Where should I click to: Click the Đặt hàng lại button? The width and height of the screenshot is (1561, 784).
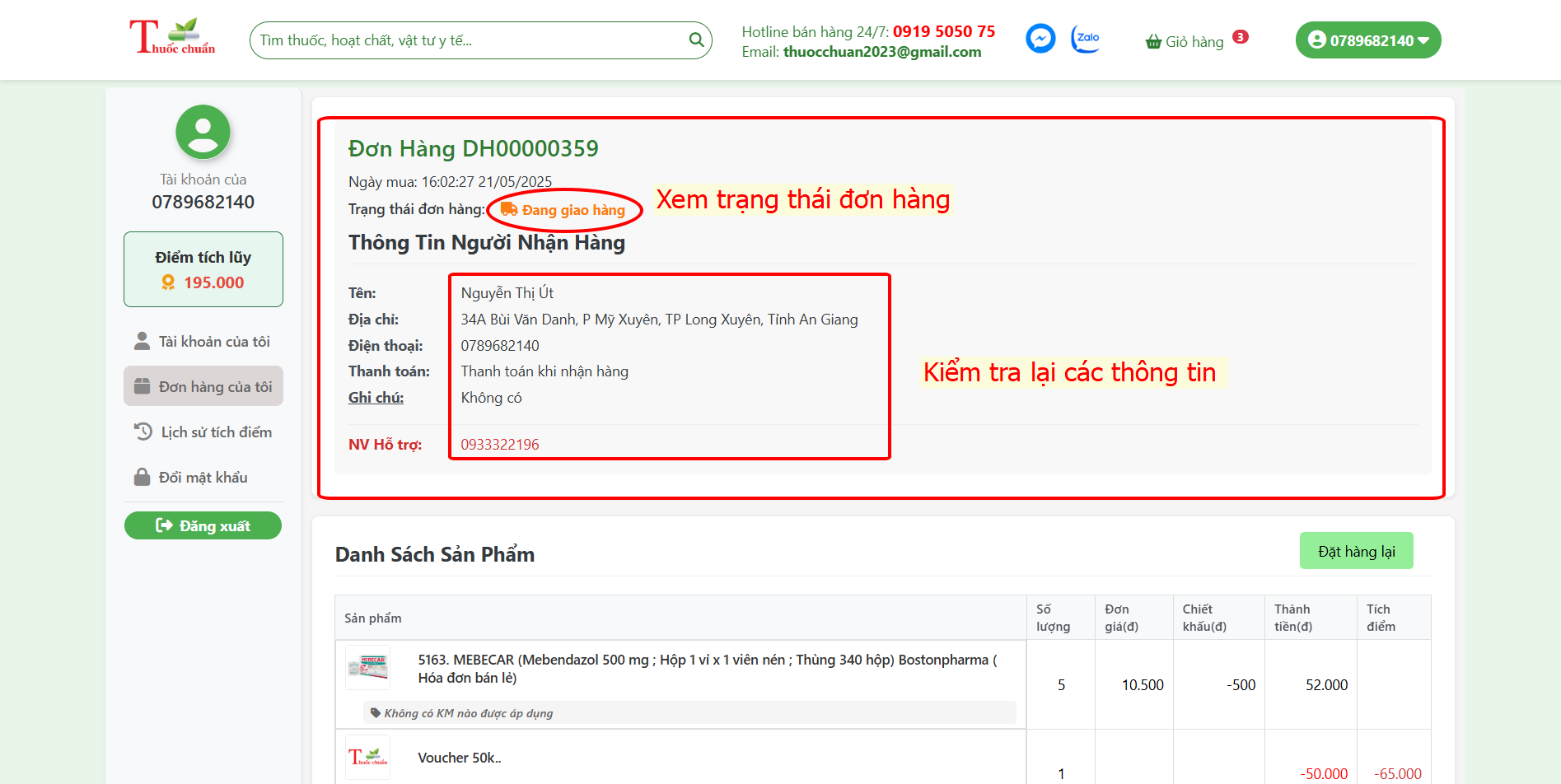point(1356,550)
